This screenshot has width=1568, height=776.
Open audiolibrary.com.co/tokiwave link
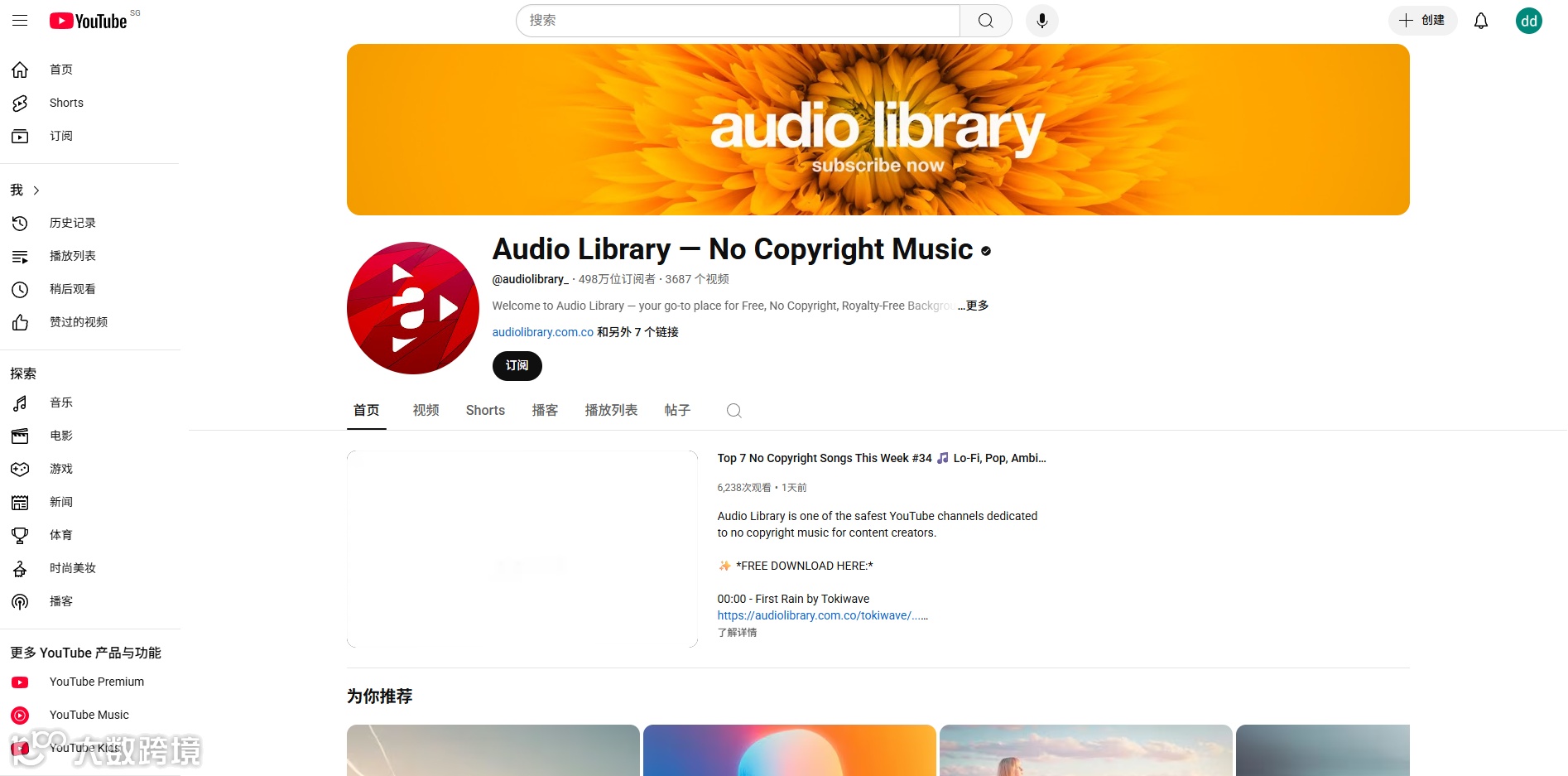(822, 615)
